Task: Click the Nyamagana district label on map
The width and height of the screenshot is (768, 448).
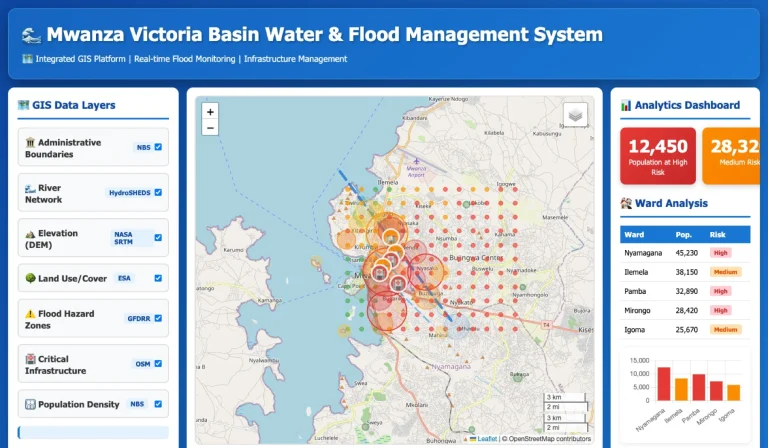Action: tap(451, 366)
